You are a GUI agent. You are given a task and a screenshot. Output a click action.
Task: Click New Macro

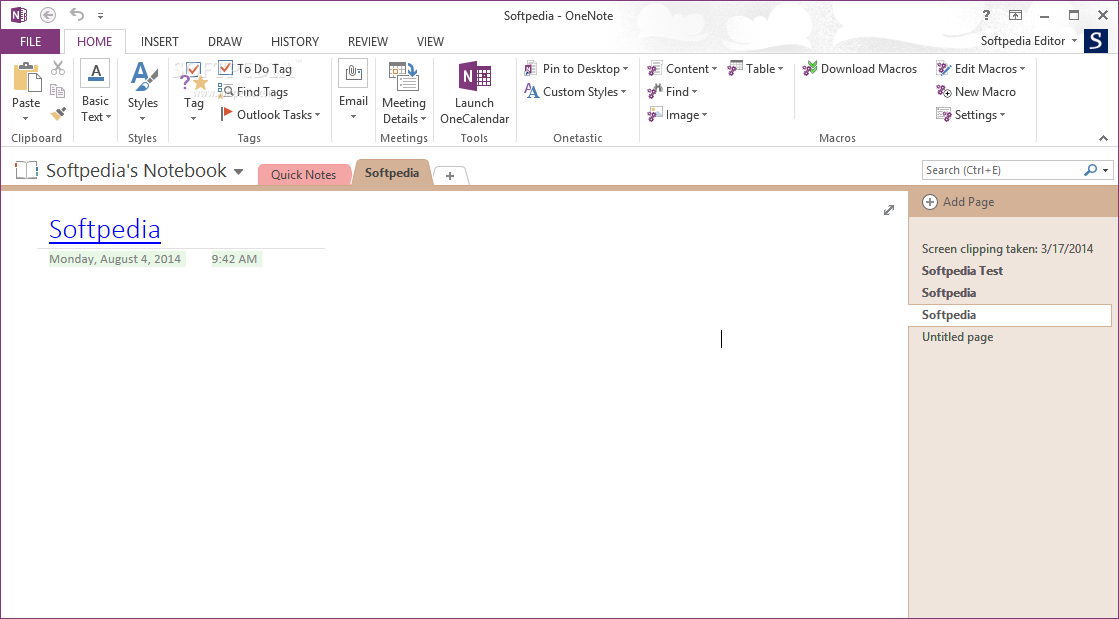click(976, 91)
